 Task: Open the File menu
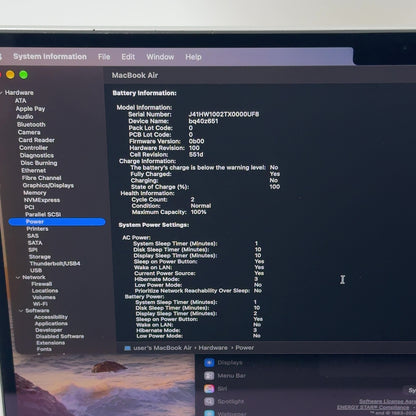click(104, 57)
